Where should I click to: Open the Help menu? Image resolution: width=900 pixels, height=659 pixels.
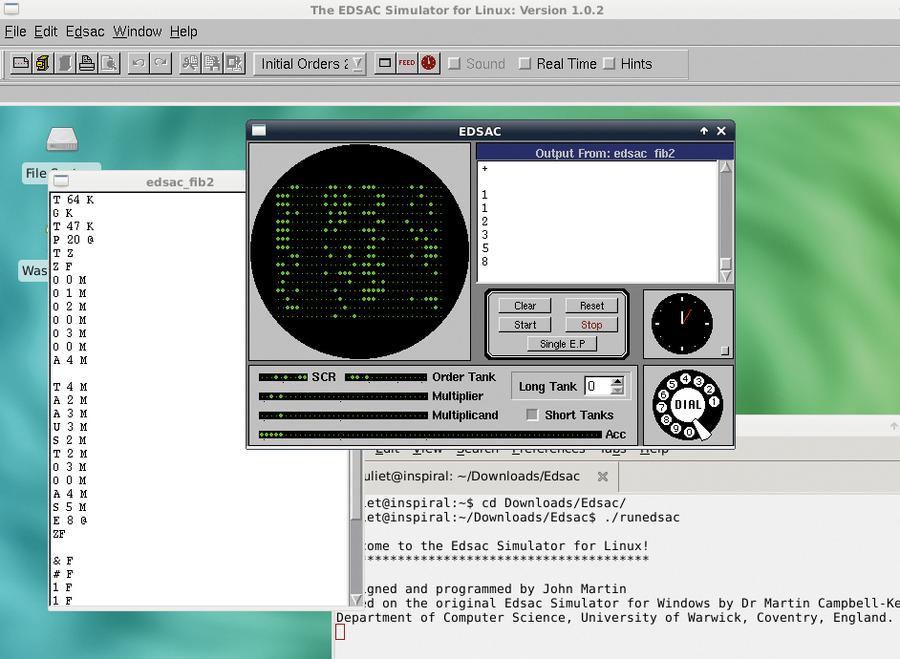pyautogui.click(x=184, y=32)
